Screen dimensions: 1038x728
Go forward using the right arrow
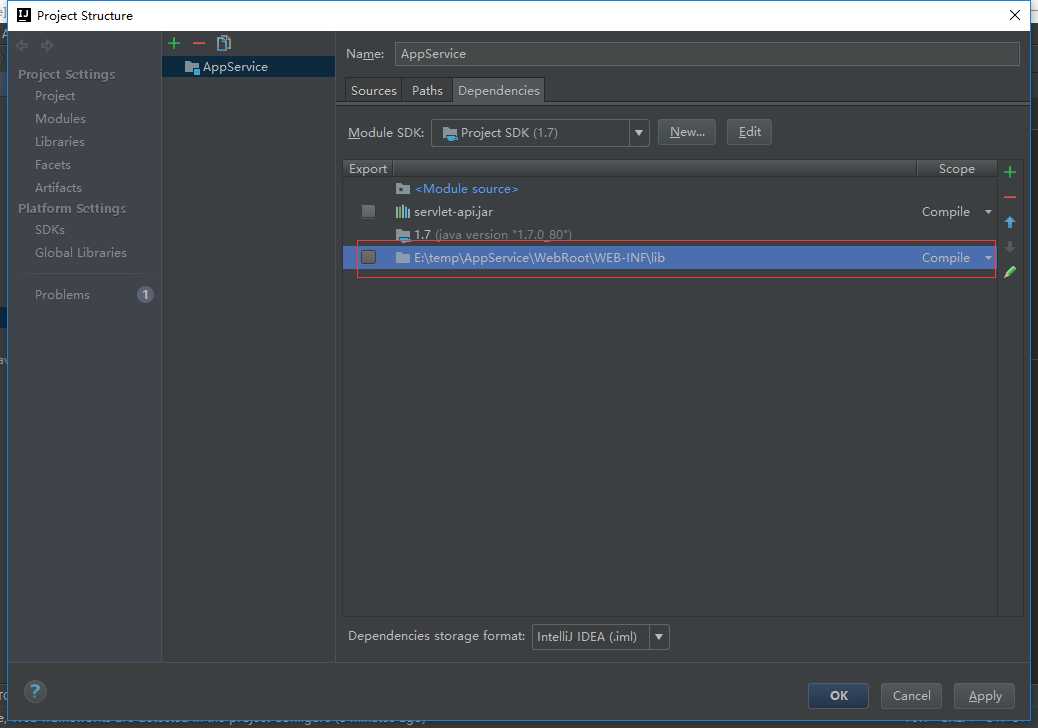pos(47,45)
